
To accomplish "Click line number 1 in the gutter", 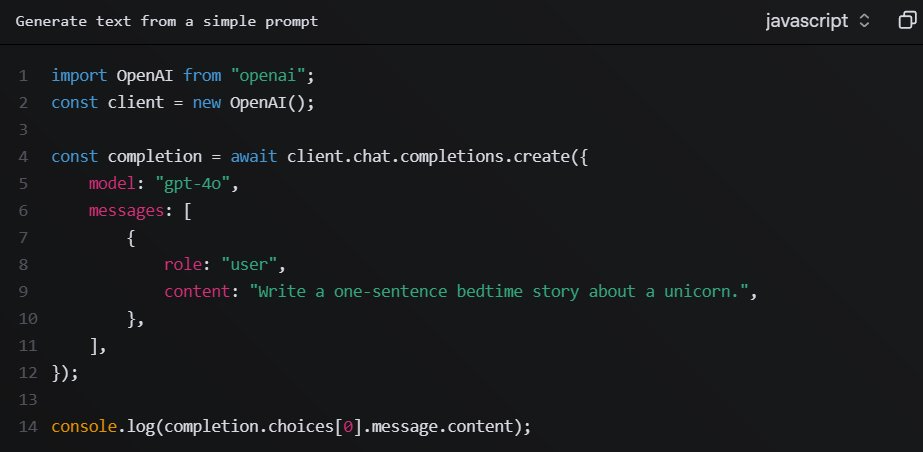I will [23, 75].
